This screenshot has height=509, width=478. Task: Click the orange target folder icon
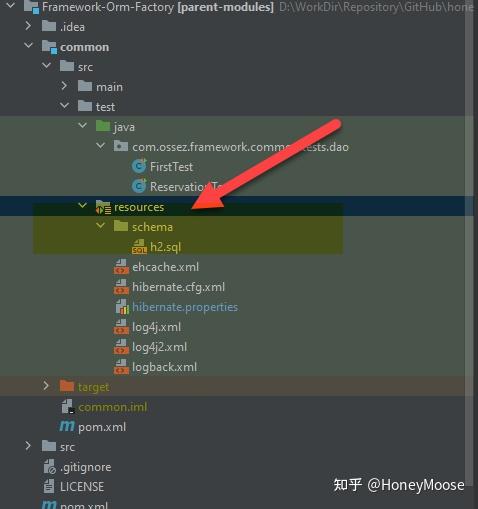[x=67, y=386]
